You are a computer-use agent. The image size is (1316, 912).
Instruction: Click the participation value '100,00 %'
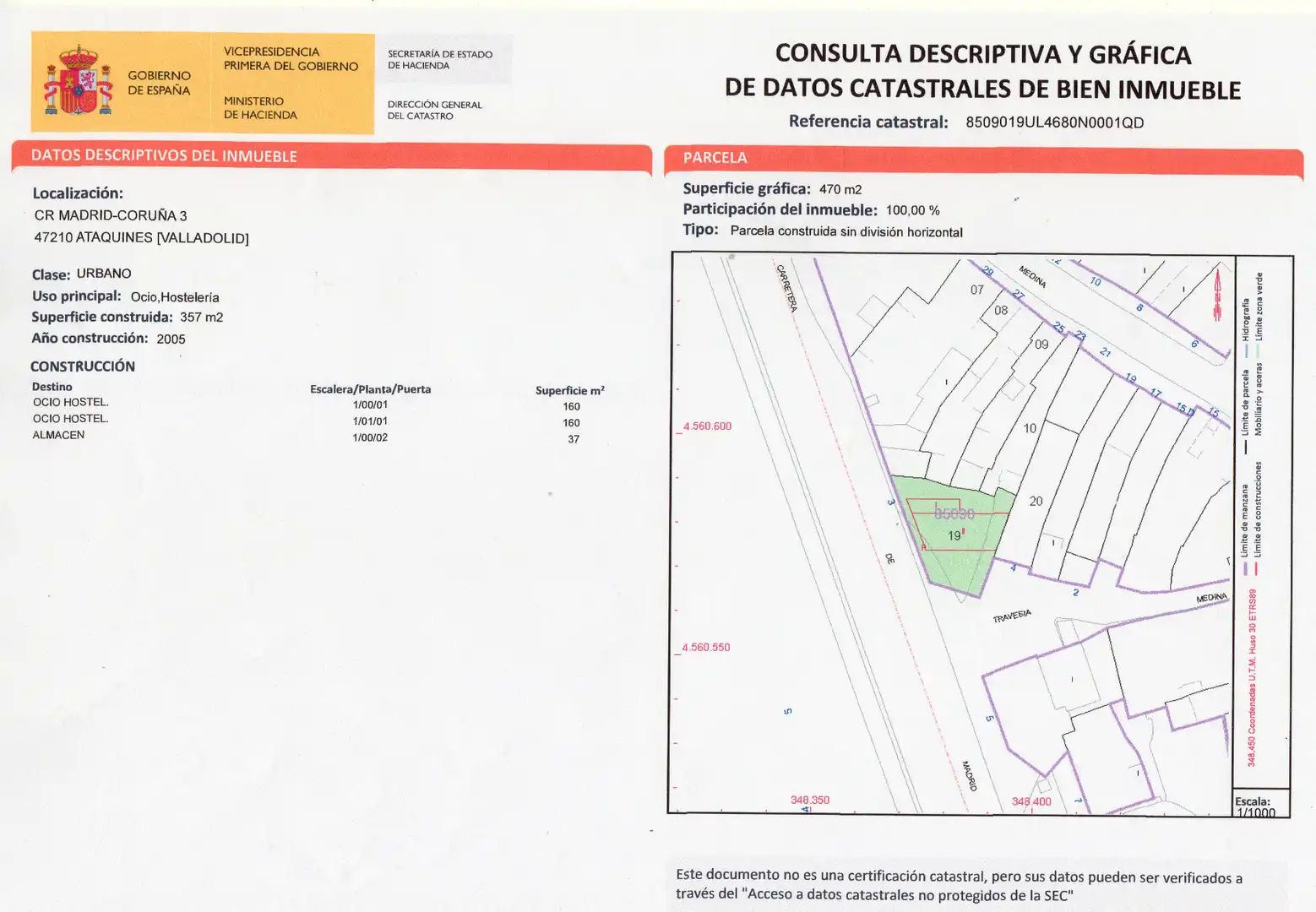click(x=912, y=210)
